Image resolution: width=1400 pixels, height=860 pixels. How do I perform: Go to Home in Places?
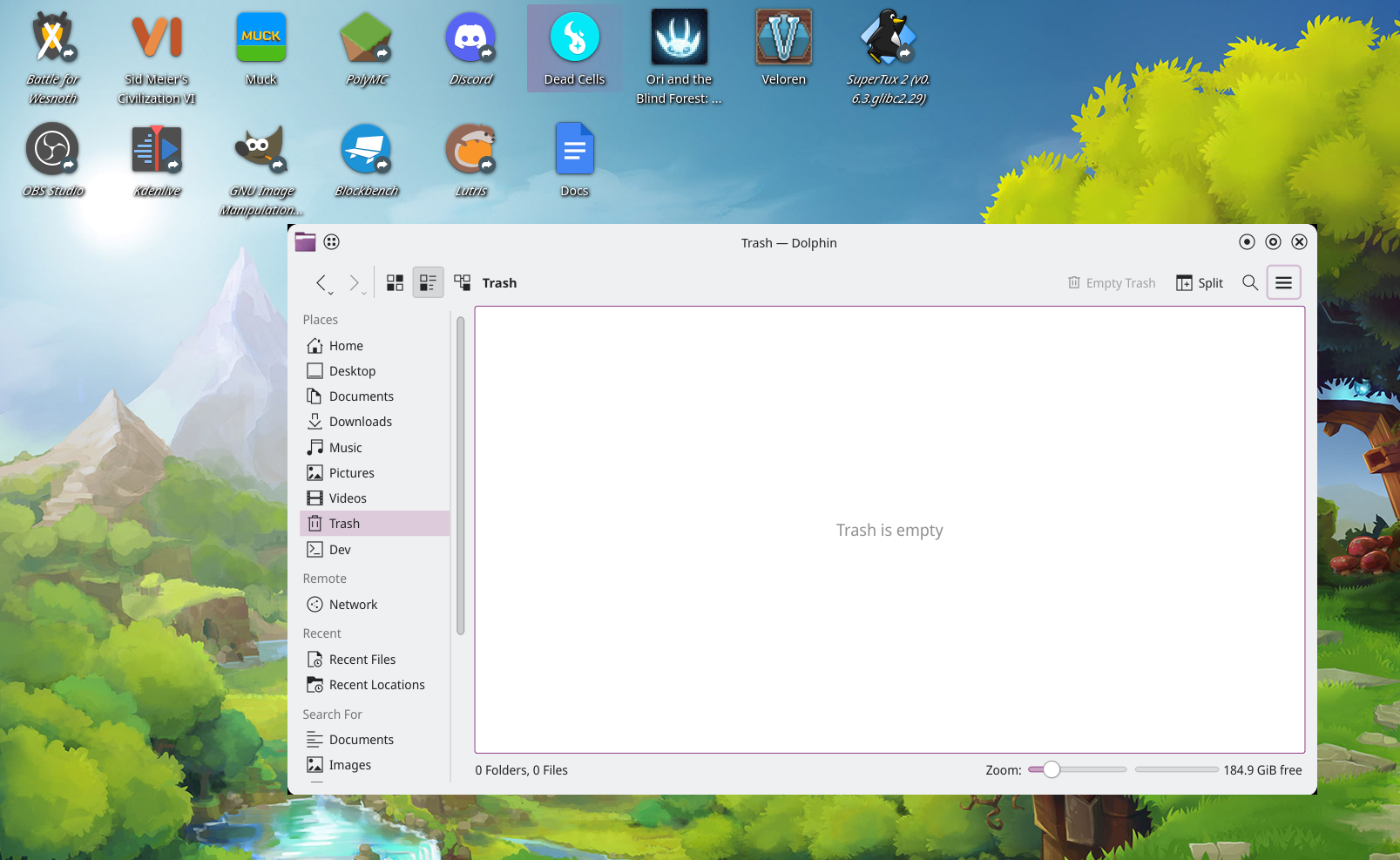(x=375, y=346)
